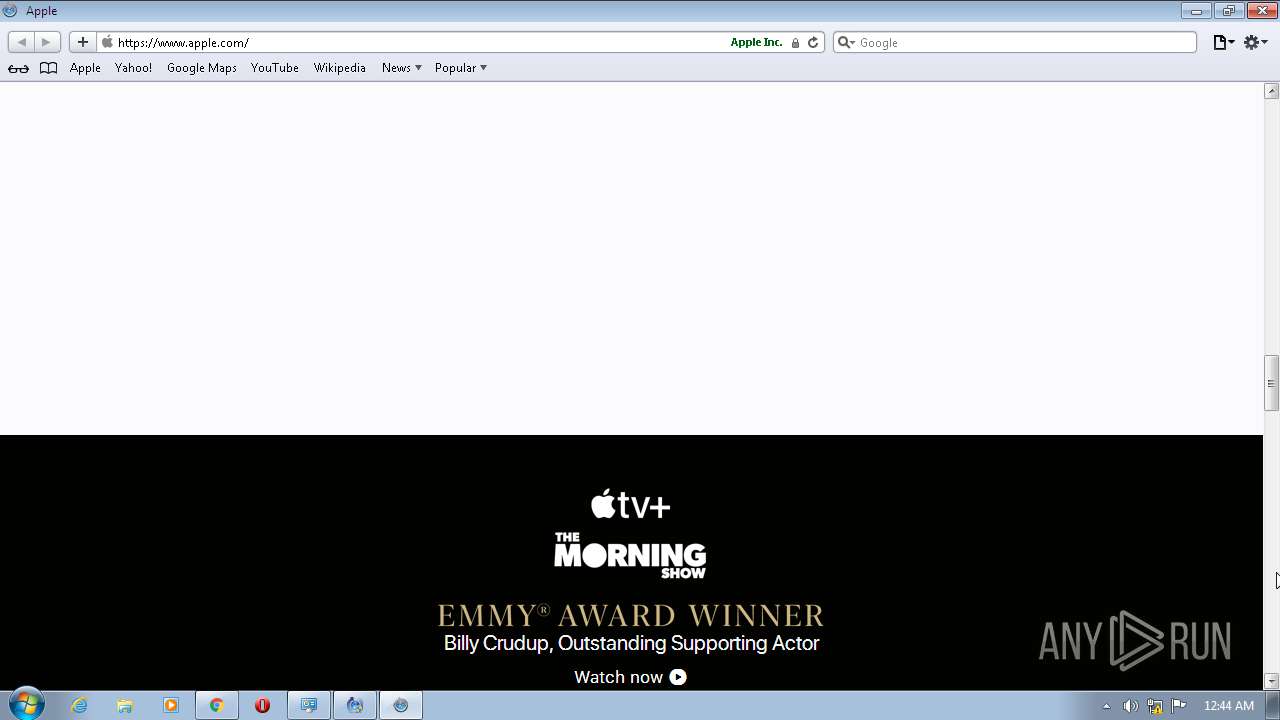Open the Windows Start menu
This screenshot has width=1280, height=720.
pos(26,705)
